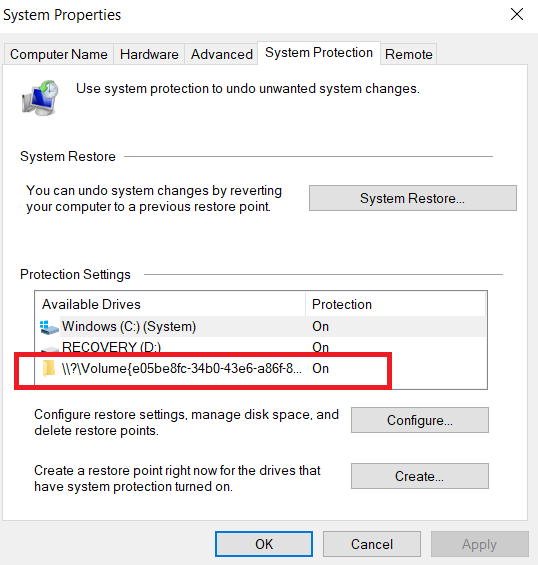Image resolution: width=538 pixels, height=565 pixels.
Task: Confirm with the OK button
Action: click(264, 544)
